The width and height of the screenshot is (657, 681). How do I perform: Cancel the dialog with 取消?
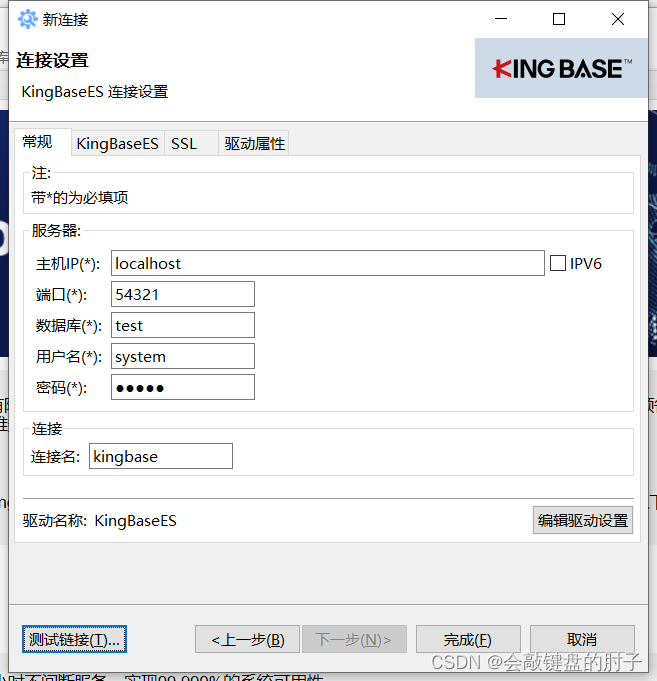(582, 639)
